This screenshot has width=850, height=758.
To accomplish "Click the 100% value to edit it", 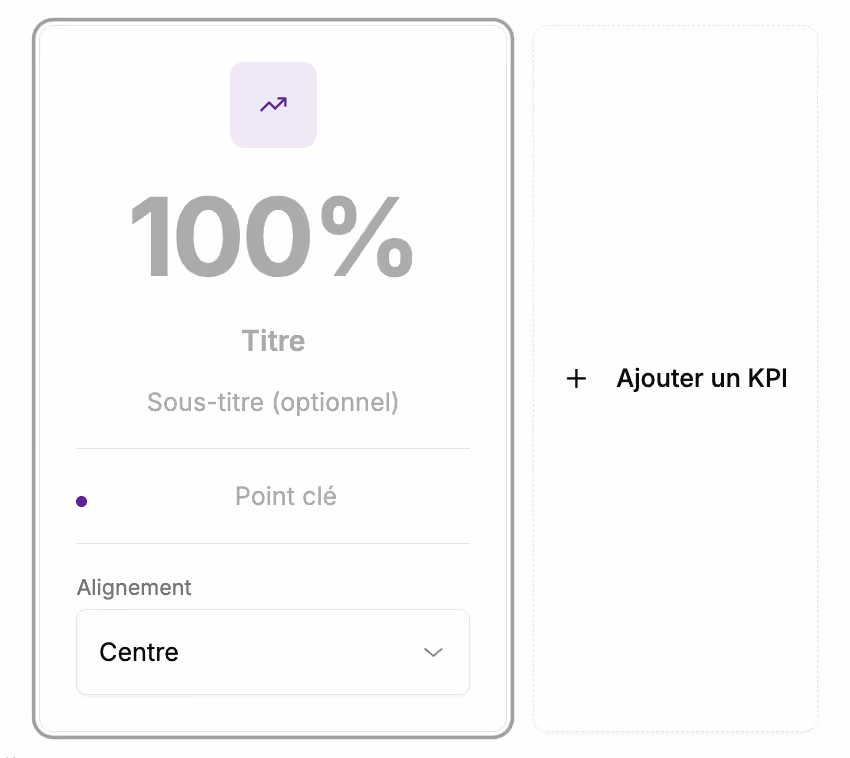I will click(x=273, y=238).
